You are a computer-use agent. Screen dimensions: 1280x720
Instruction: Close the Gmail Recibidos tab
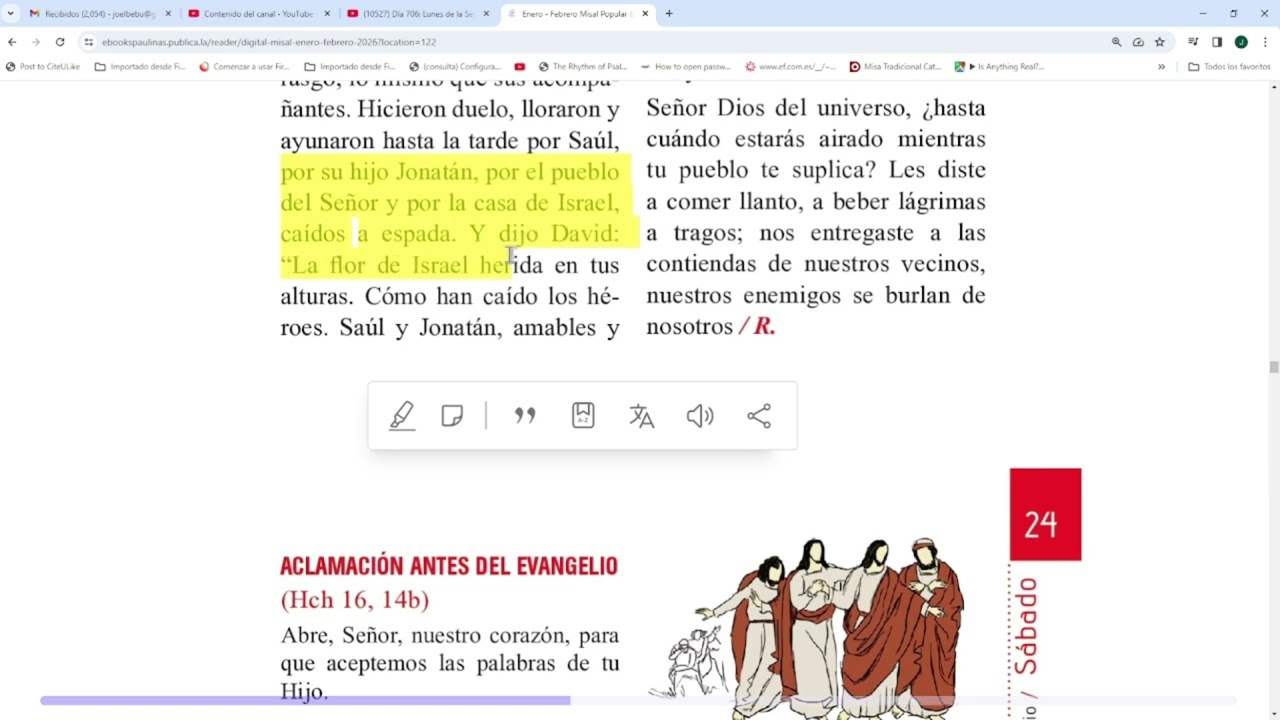(x=168, y=14)
